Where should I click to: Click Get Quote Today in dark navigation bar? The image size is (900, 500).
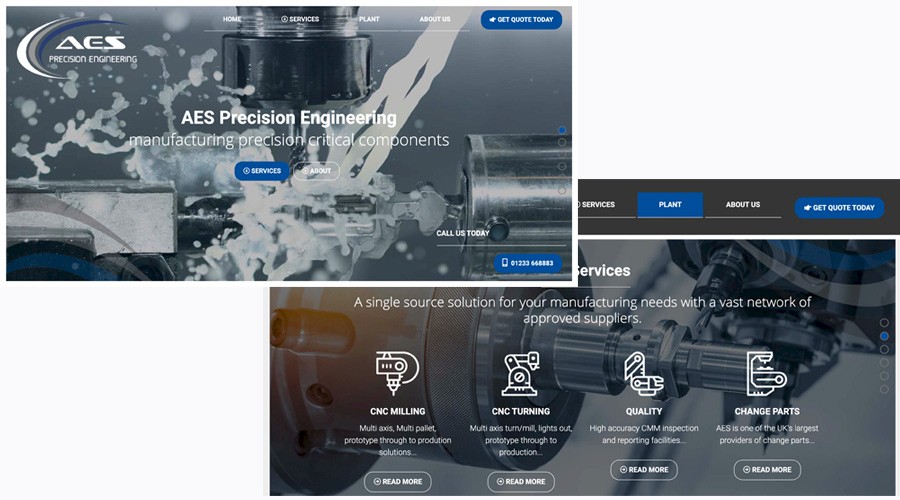pos(839,208)
